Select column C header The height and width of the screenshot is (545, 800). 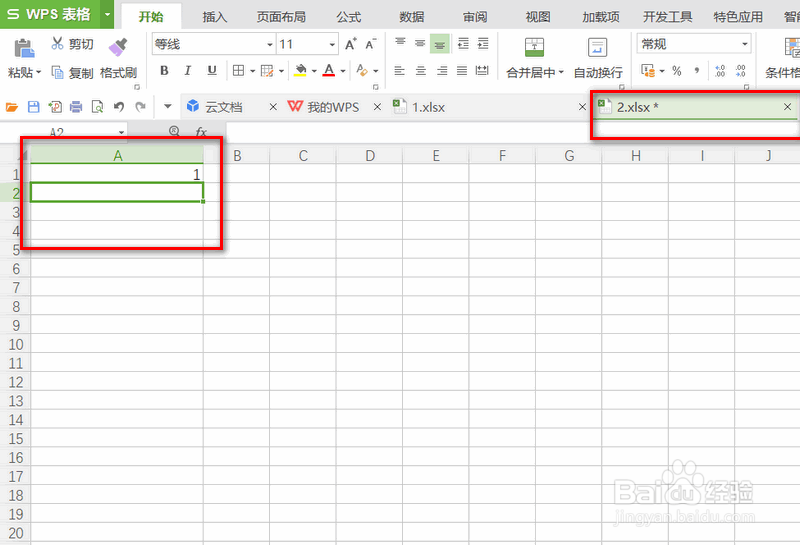click(x=303, y=156)
